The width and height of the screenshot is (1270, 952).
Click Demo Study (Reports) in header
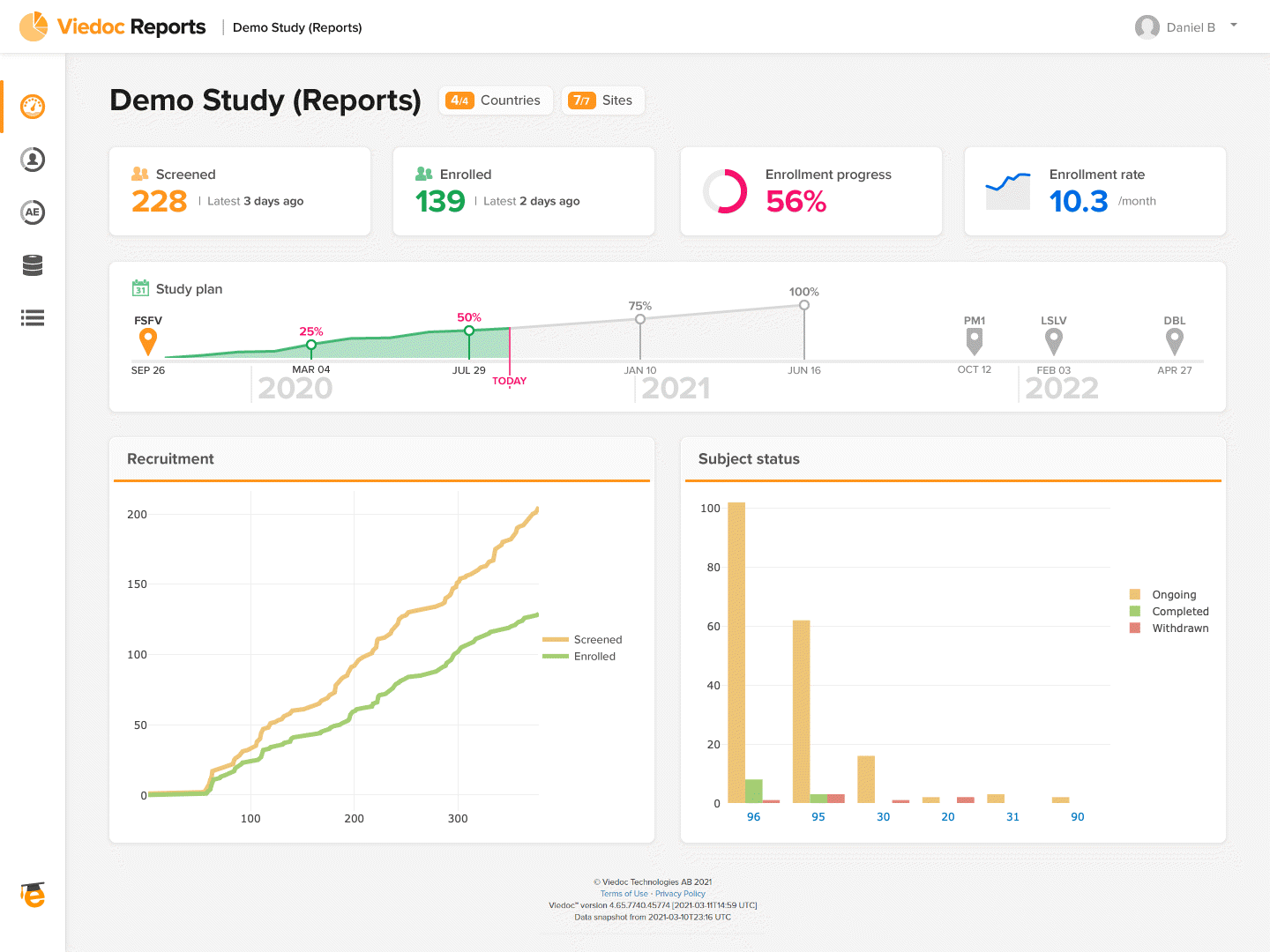297,27
